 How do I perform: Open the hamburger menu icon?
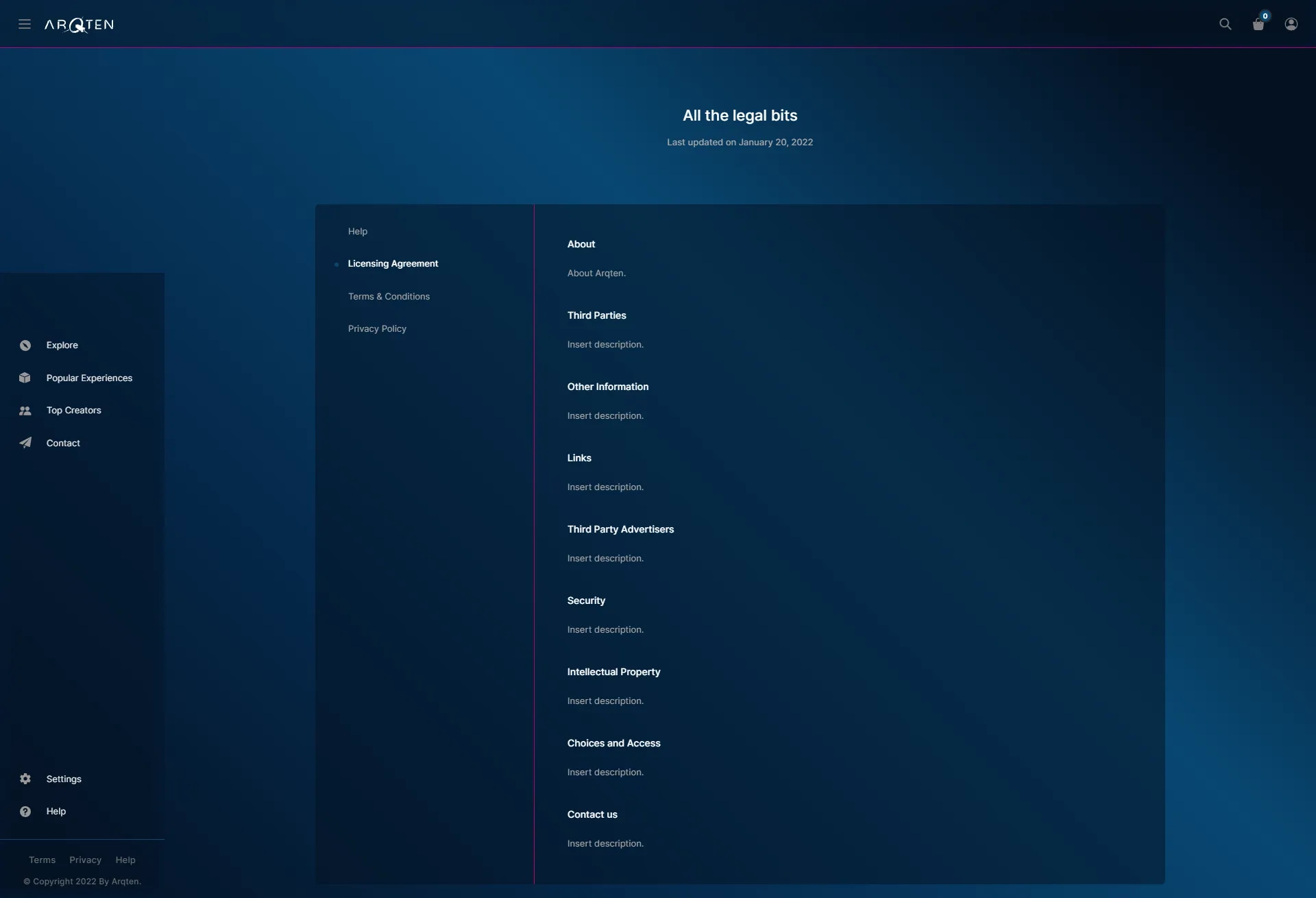point(25,24)
